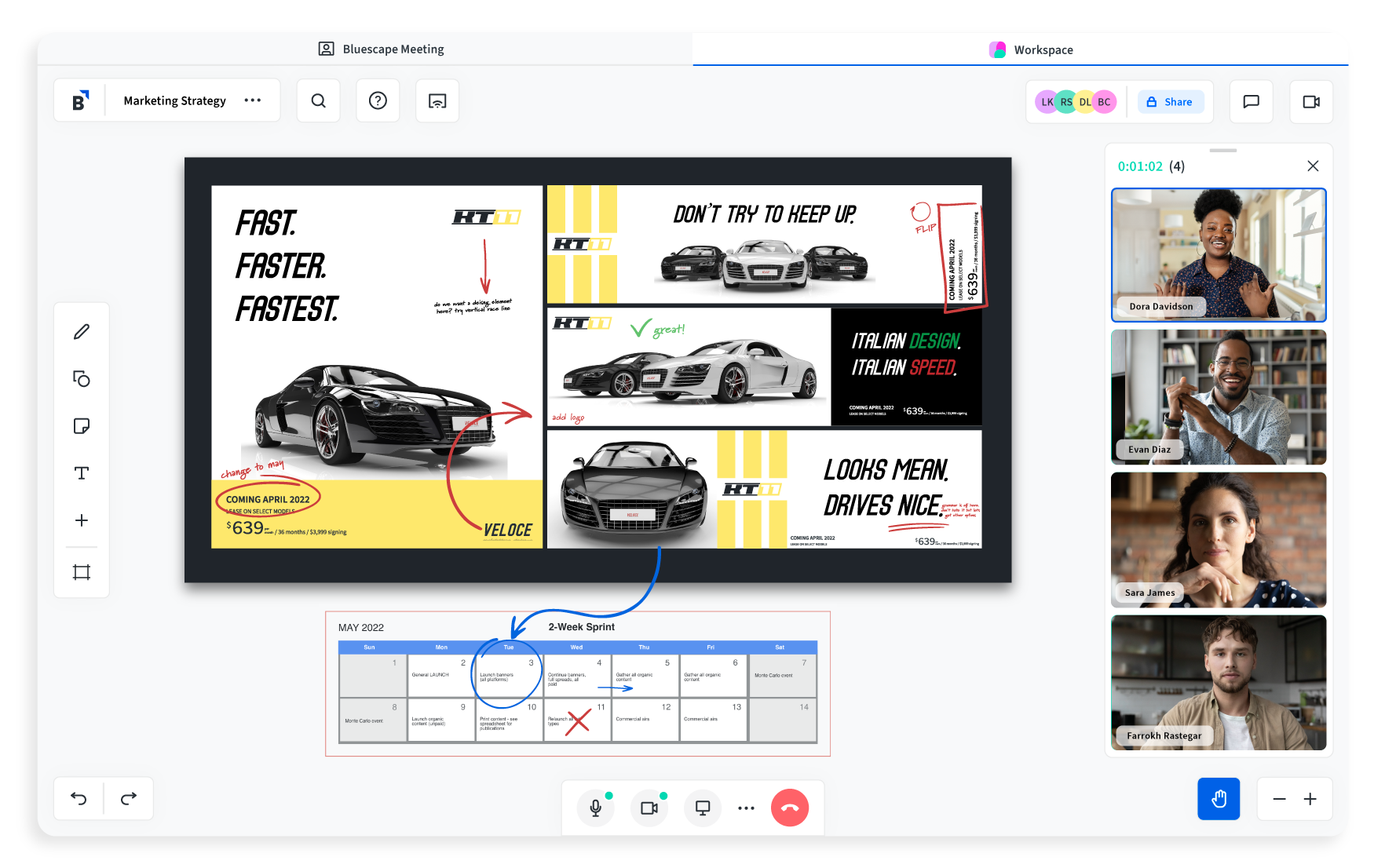Open Marketing Strategy options ellipsis menu
The image size is (1385, 868).
(252, 100)
